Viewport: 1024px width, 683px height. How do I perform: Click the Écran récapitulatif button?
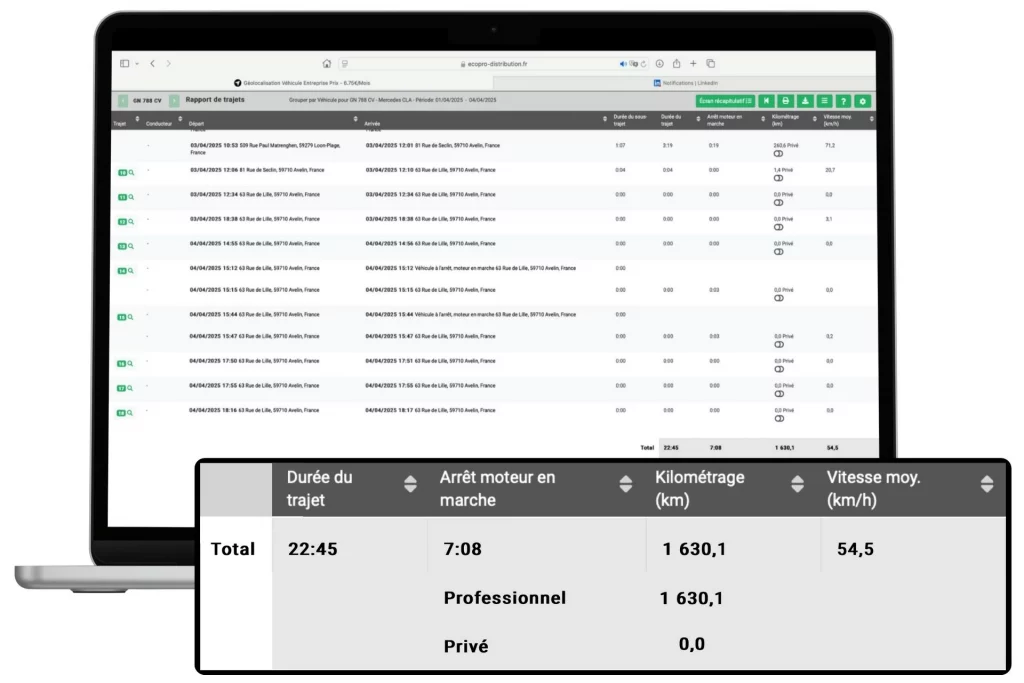(725, 101)
